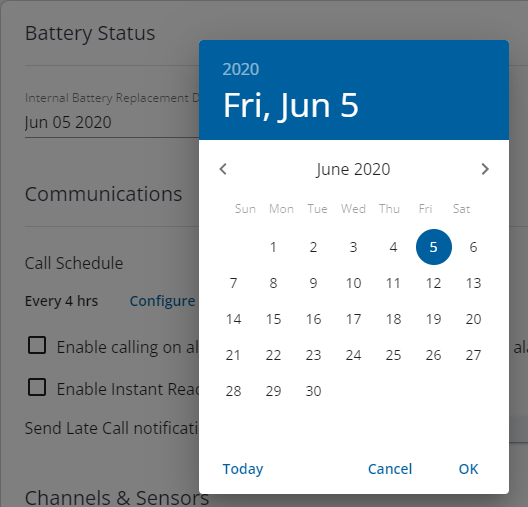Image resolution: width=528 pixels, height=507 pixels.
Task: Pick Saturday June 13
Action: (x=473, y=283)
